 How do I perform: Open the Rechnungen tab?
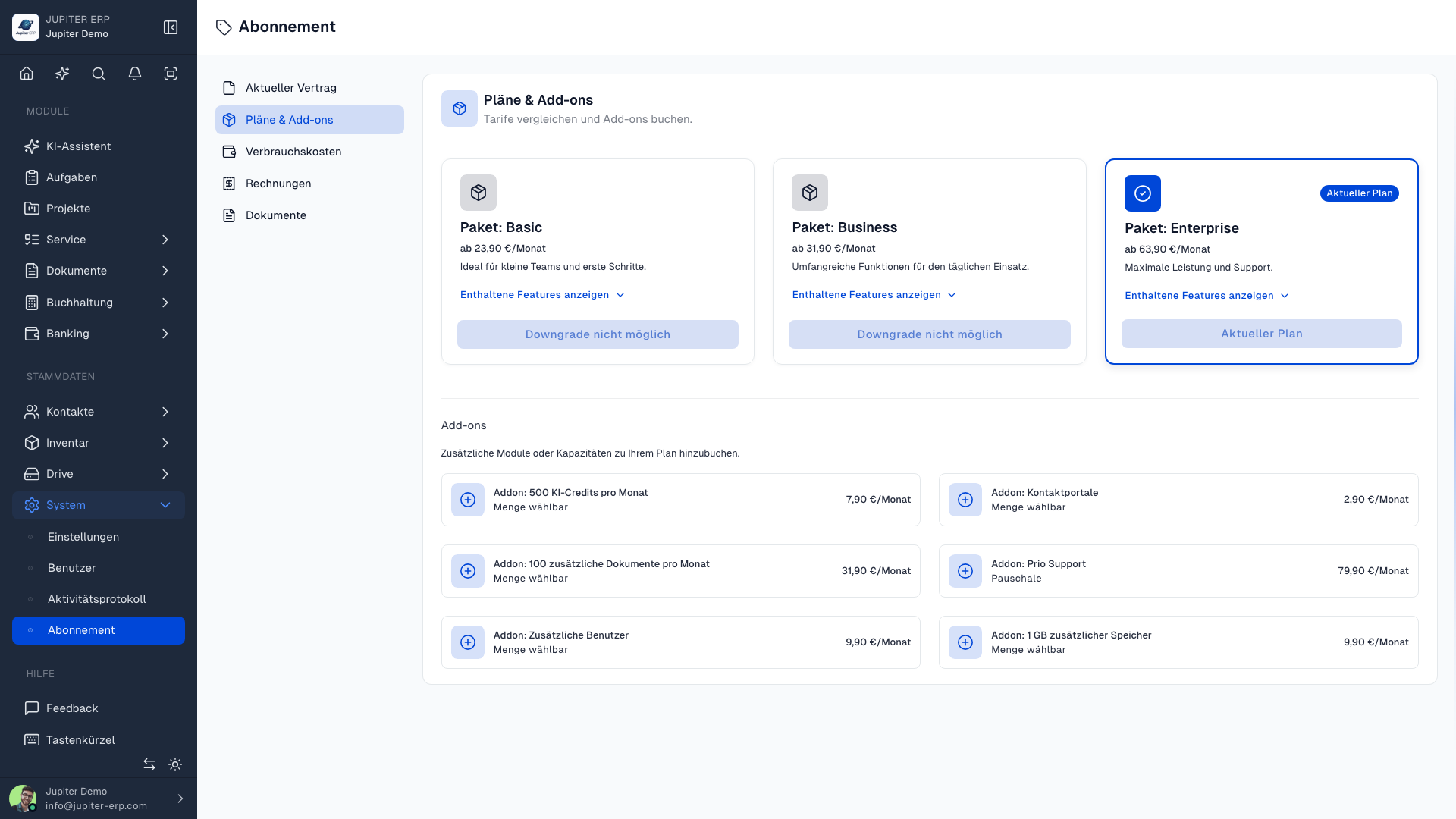(x=309, y=184)
